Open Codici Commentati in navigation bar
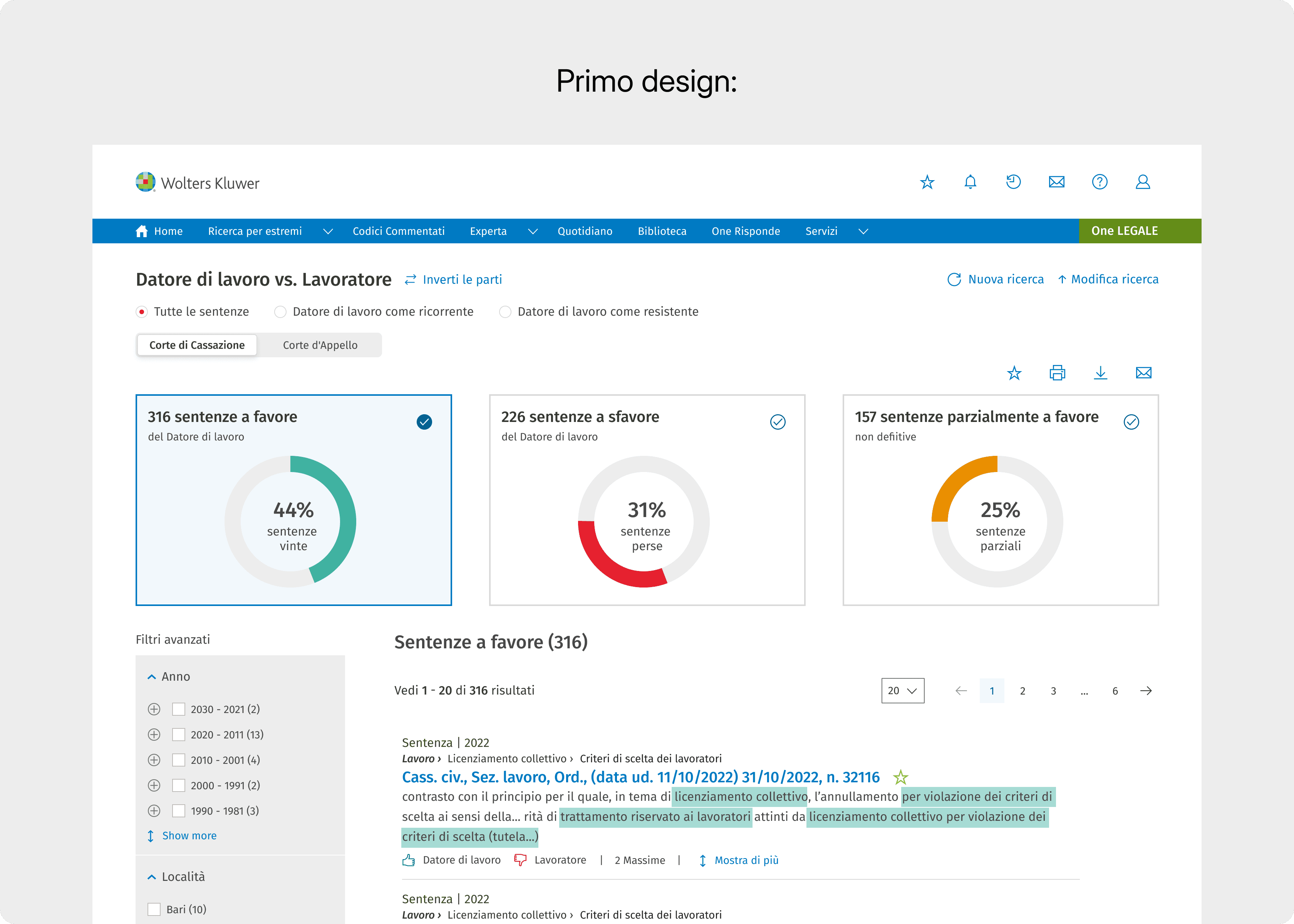Image resolution: width=1294 pixels, height=924 pixels. click(398, 231)
